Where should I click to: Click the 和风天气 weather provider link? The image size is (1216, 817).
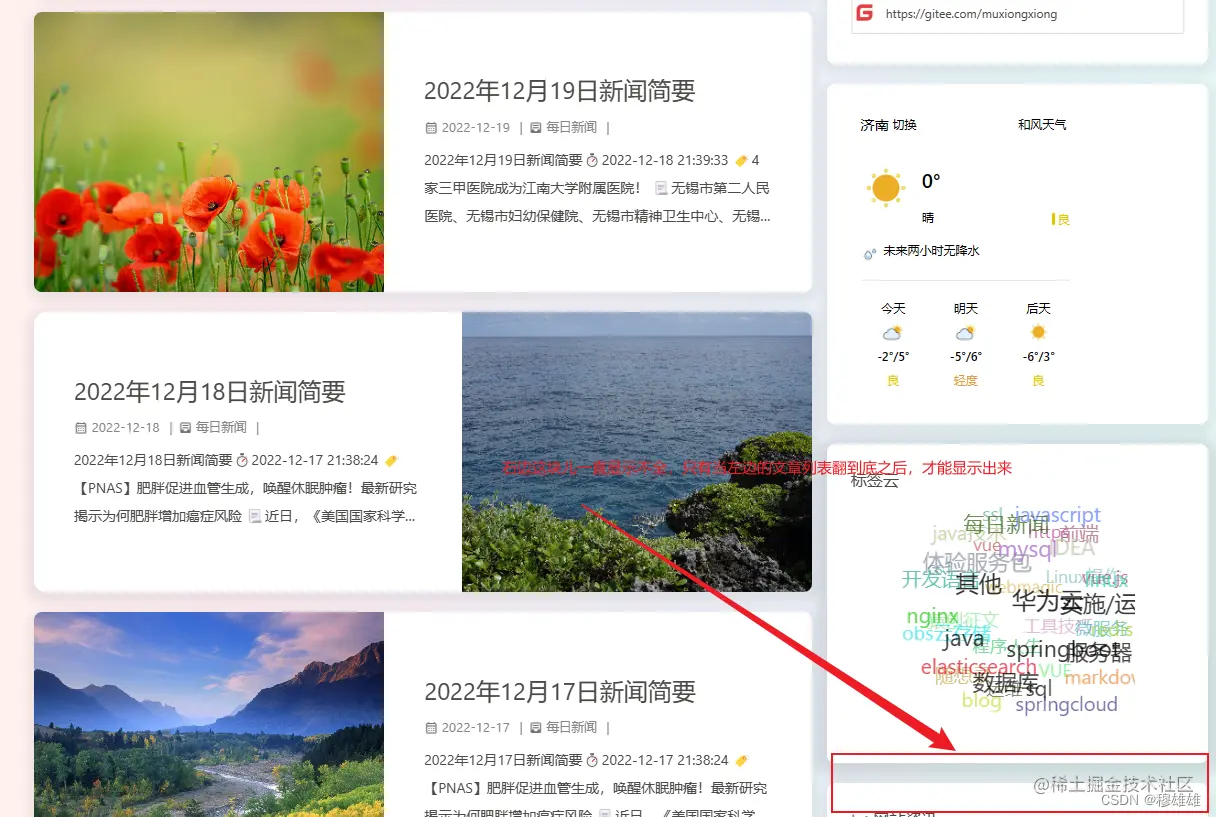(1041, 125)
